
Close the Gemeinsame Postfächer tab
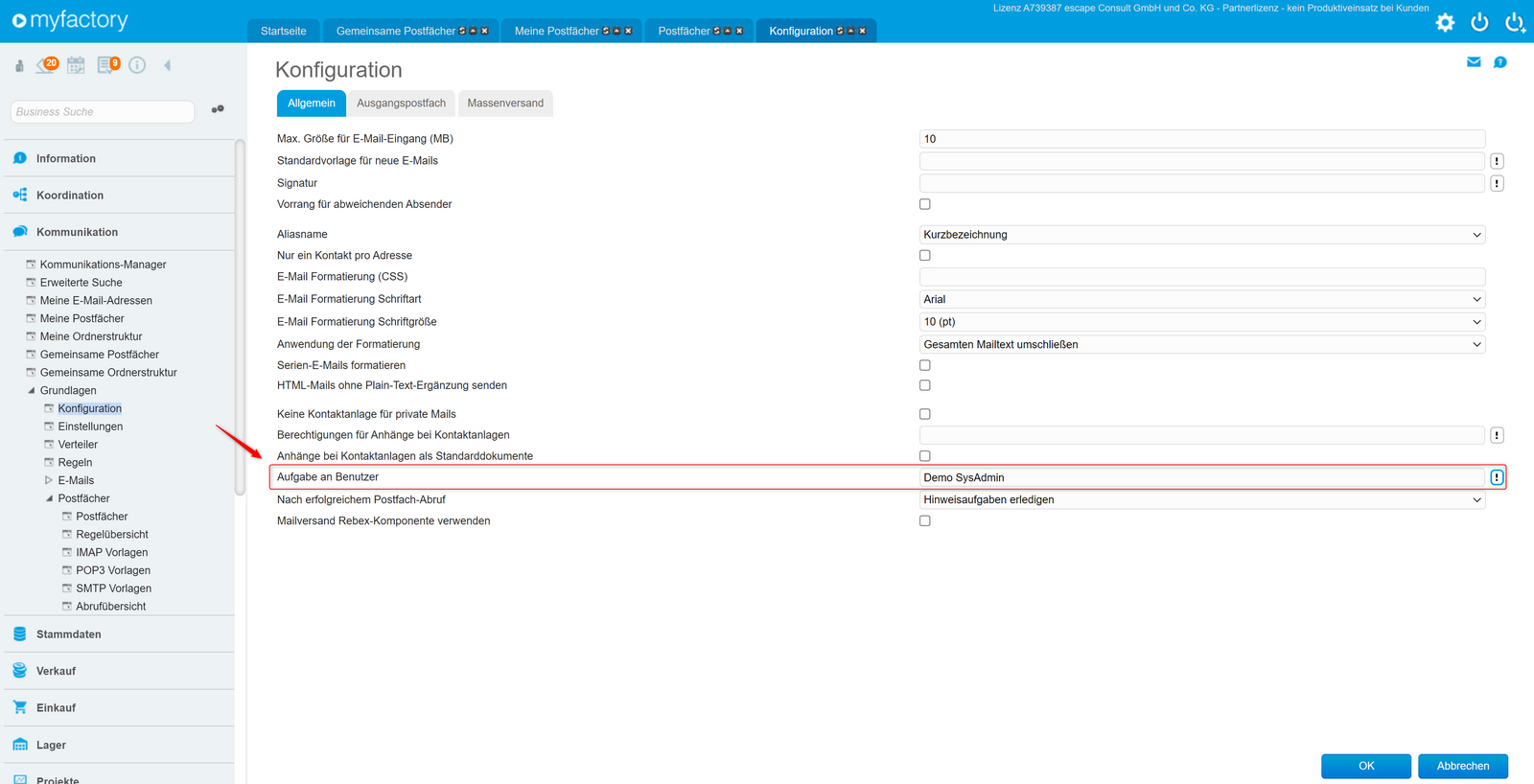(485, 31)
